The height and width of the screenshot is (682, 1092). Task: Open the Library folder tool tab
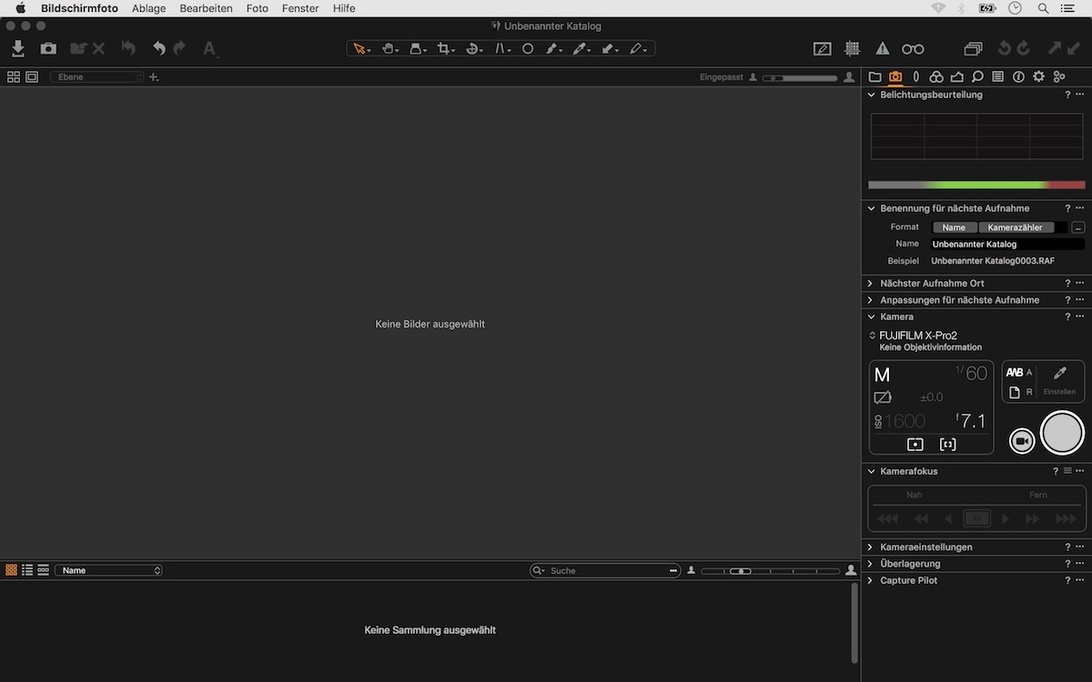875,77
